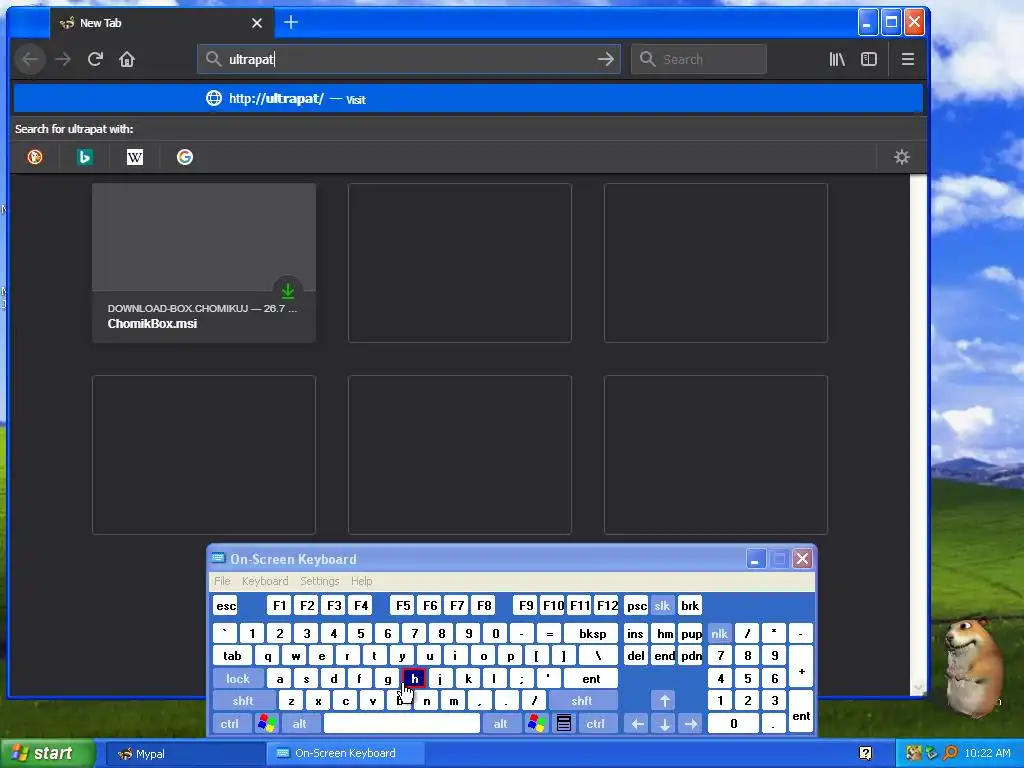The image size is (1024, 768).
Task: Click the address bar containing ultrapat
Action: click(x=409, y=59)
